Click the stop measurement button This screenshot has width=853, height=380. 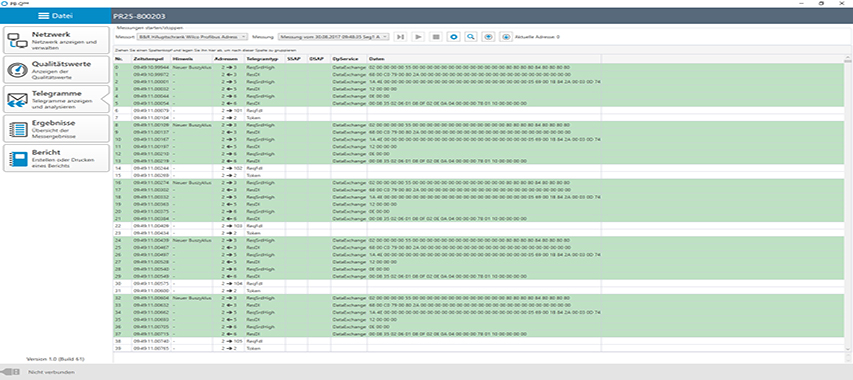[435, 36]
